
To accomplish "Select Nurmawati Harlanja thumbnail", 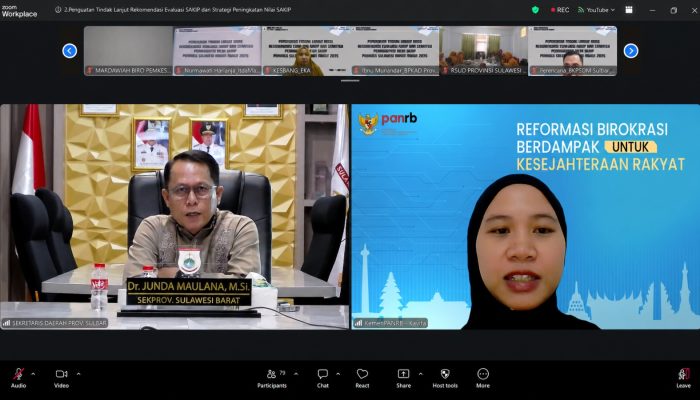I will pyautogui.click(x=217, y=50).
